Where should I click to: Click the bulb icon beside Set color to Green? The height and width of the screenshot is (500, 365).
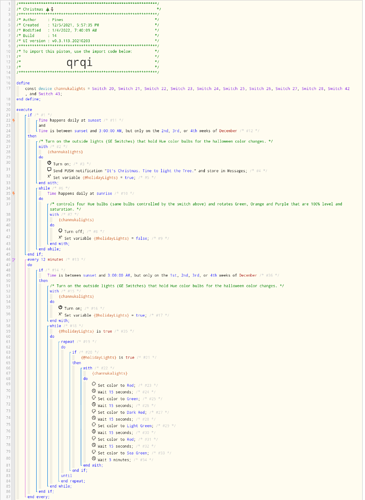coord(94,398)
